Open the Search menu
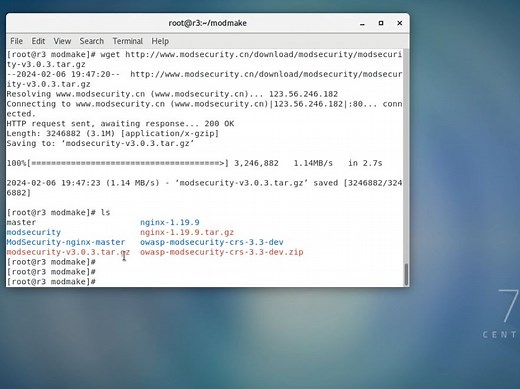Image resolution: width=520 pixels, height=389 pixels. point(91,41)
